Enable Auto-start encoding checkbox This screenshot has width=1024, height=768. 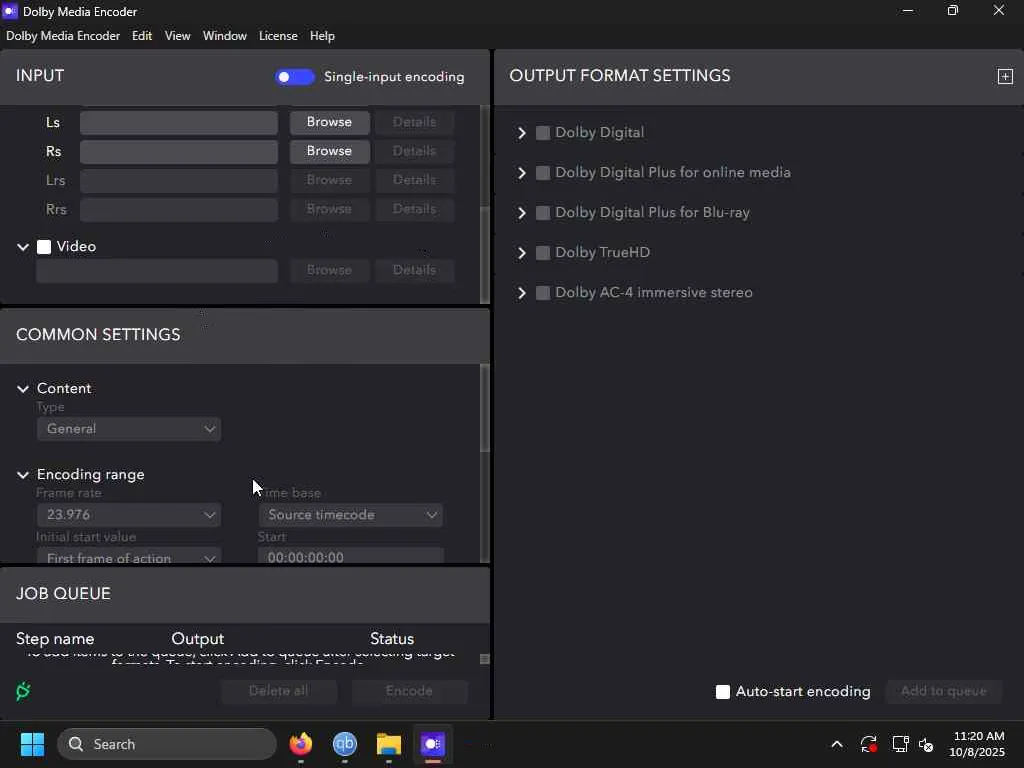723,692
